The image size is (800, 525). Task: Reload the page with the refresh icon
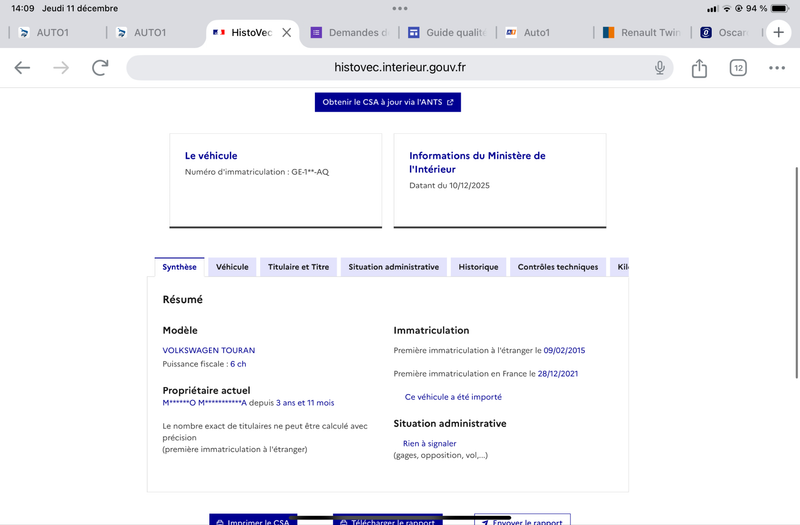100,68
